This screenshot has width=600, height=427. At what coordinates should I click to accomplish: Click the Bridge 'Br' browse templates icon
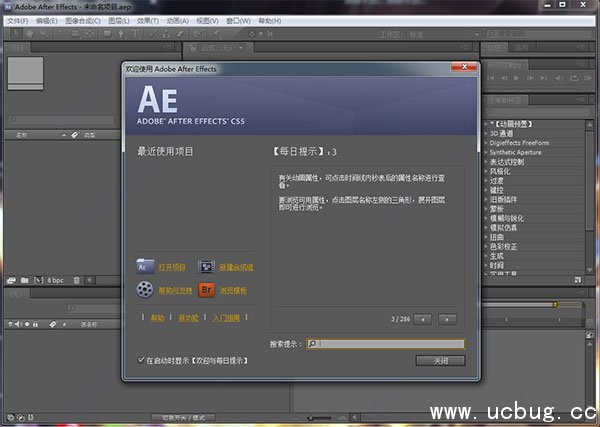[206, 290]
